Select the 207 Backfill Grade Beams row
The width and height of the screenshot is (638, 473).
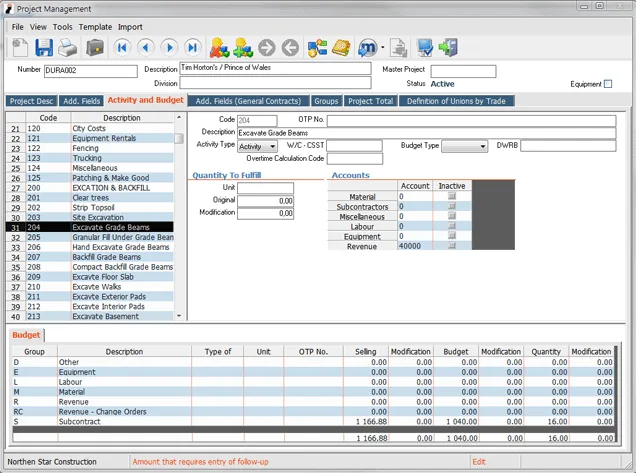pos(90,257)
